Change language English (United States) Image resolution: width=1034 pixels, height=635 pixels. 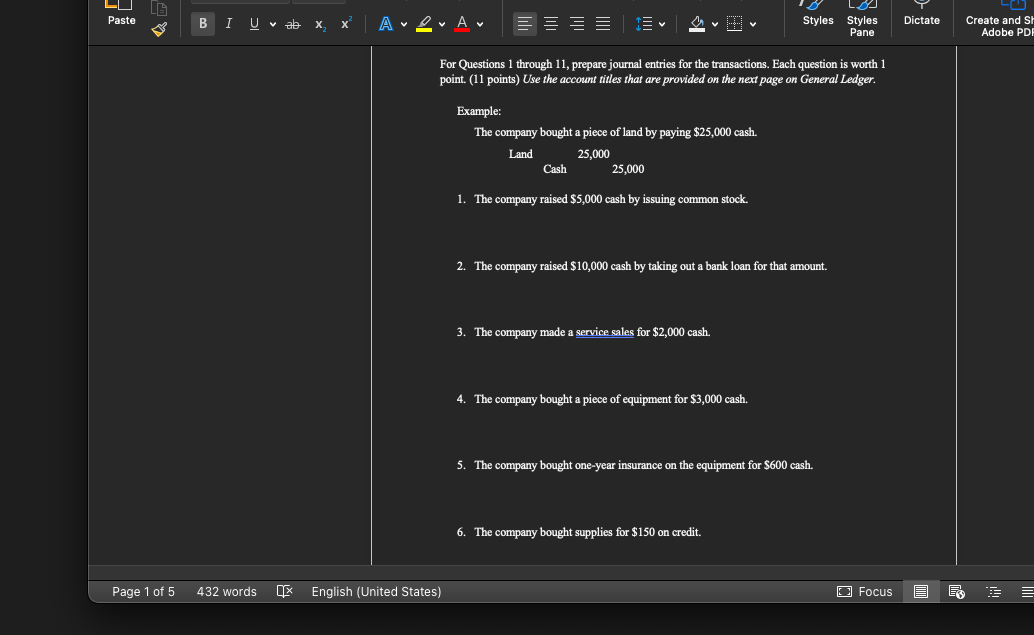point(376,591)
